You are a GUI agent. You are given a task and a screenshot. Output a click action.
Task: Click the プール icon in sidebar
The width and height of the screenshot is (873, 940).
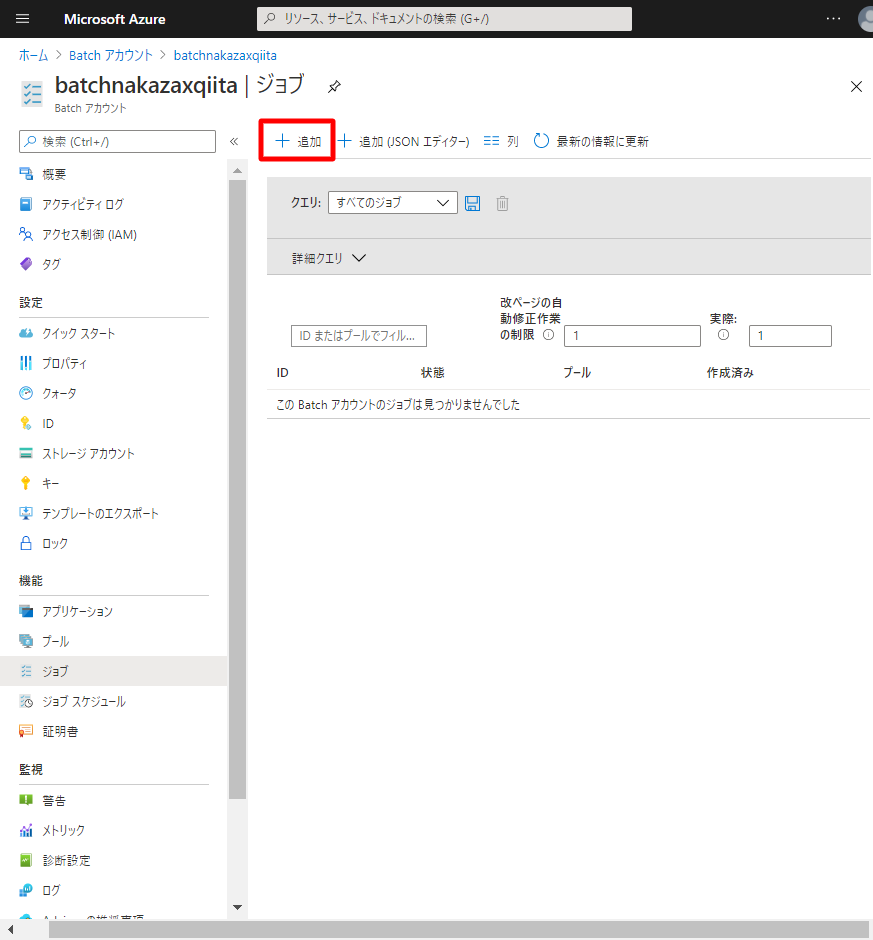click(26, 641)
